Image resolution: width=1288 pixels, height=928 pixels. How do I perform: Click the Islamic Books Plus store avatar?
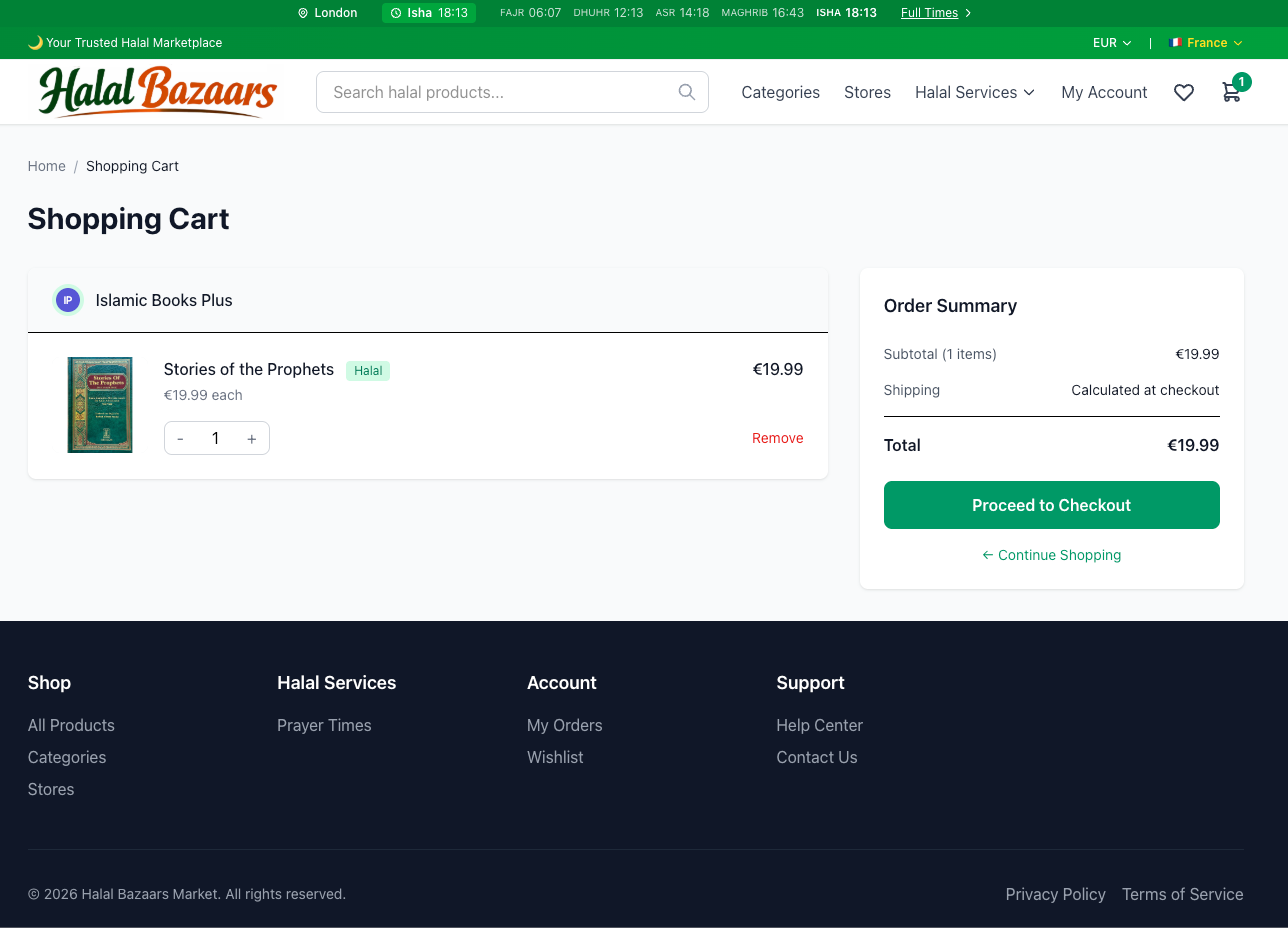click(67, 300)
